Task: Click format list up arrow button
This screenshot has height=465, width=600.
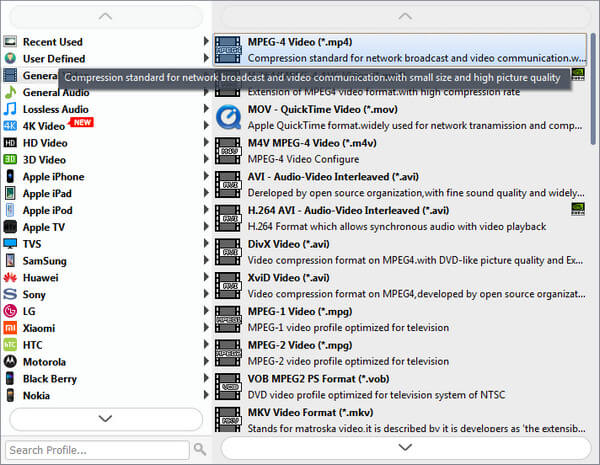Action: coord(405,16)
